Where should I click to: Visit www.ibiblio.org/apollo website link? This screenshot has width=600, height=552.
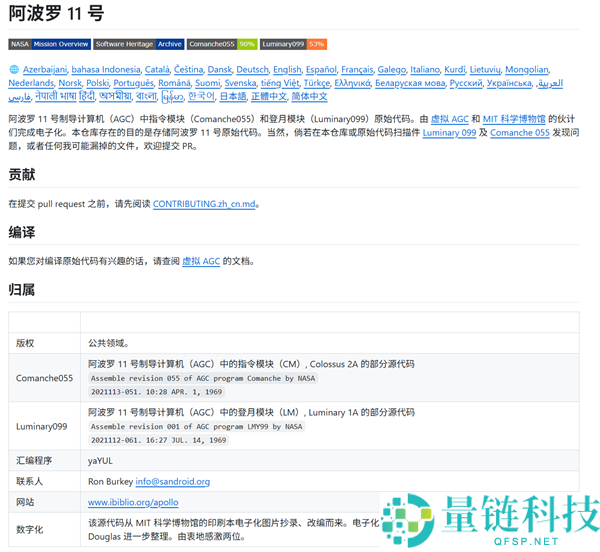[x=133, y=502]
